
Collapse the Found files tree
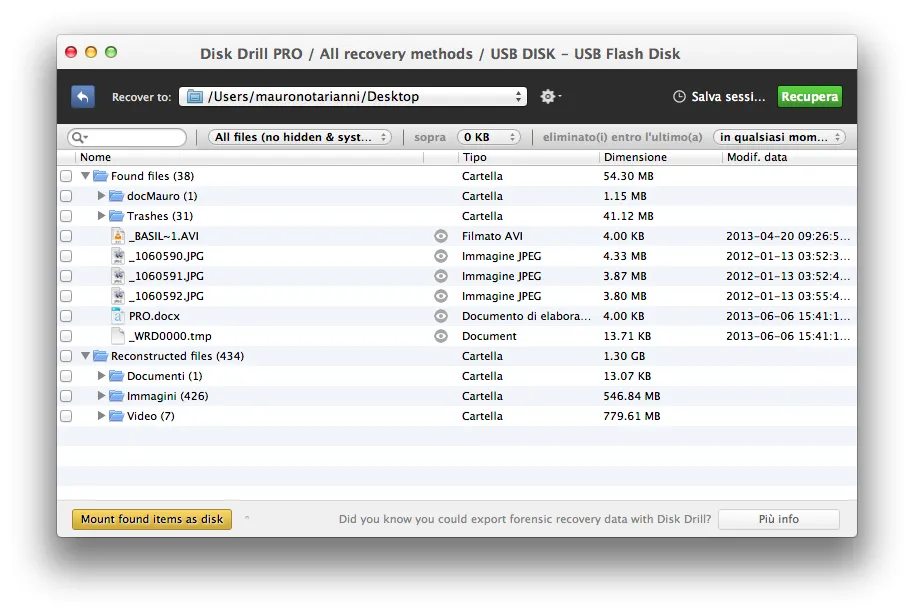pyautogui.click(x=84, y=176)
